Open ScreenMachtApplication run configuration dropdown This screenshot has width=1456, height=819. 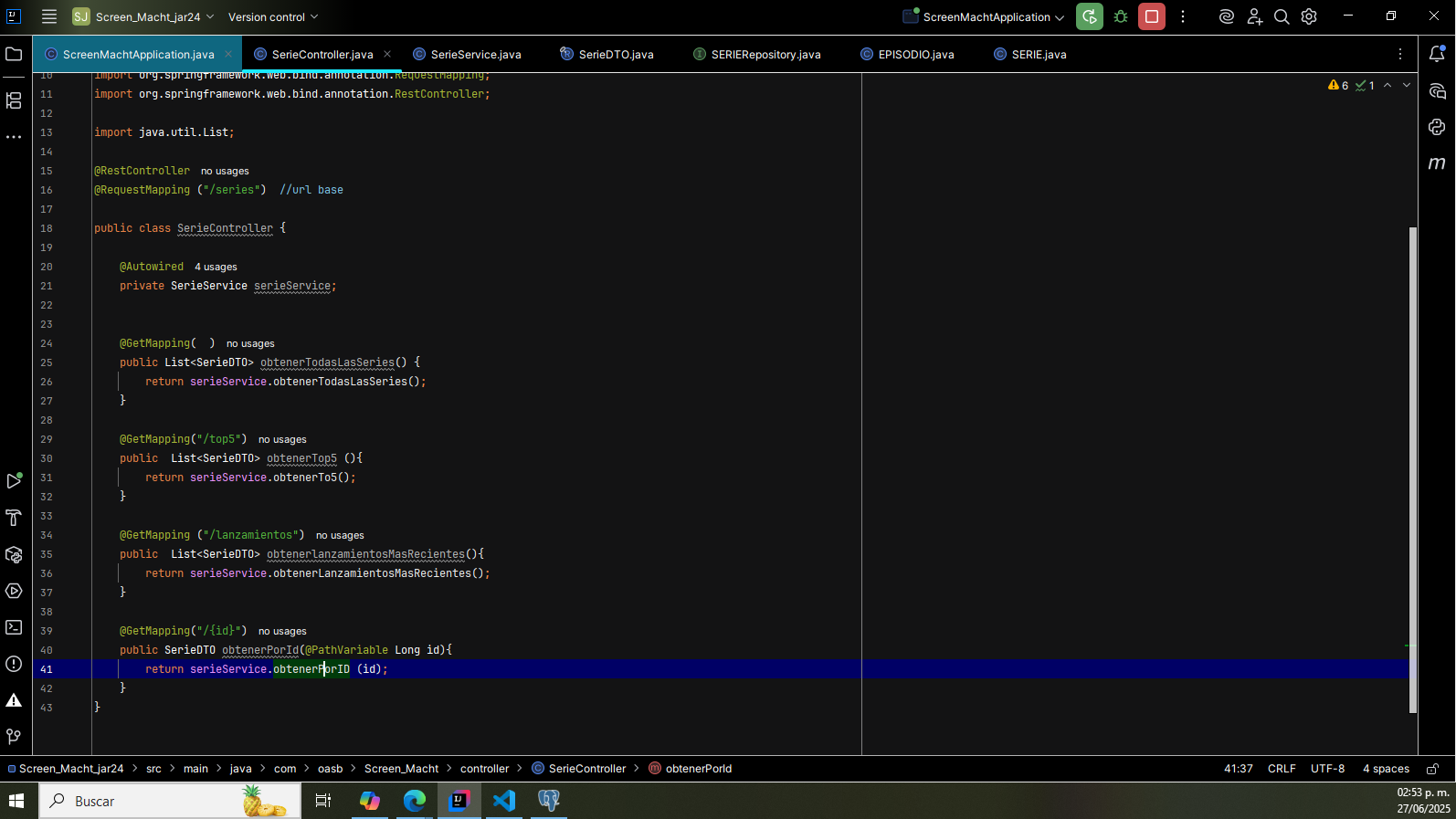pos(984,16)
